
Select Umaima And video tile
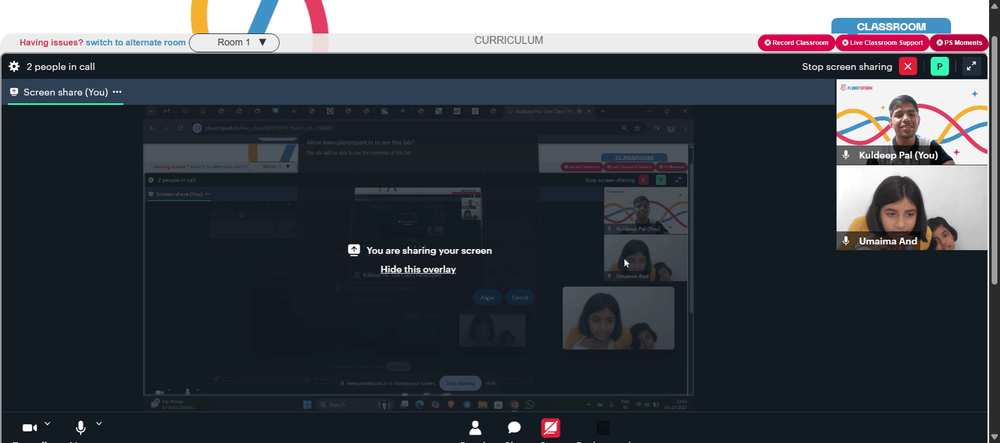(912, 208)
